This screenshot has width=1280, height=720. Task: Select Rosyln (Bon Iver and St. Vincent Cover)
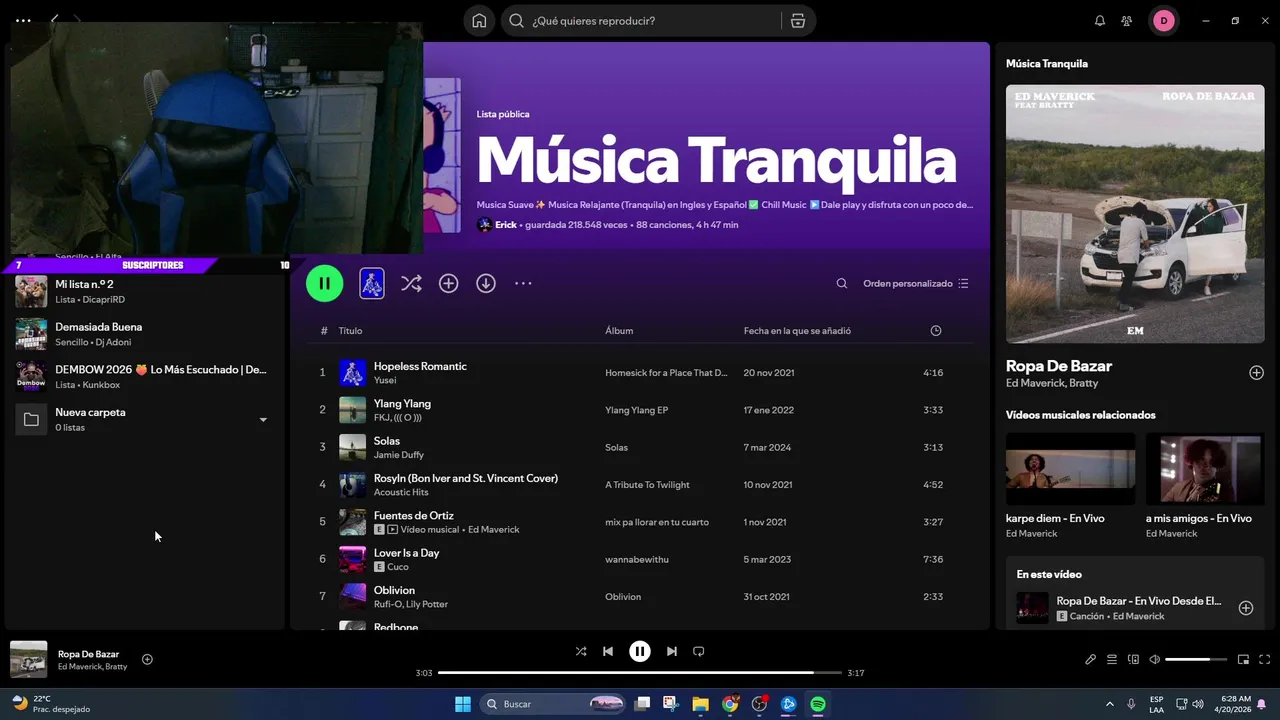tap(466, 478)
